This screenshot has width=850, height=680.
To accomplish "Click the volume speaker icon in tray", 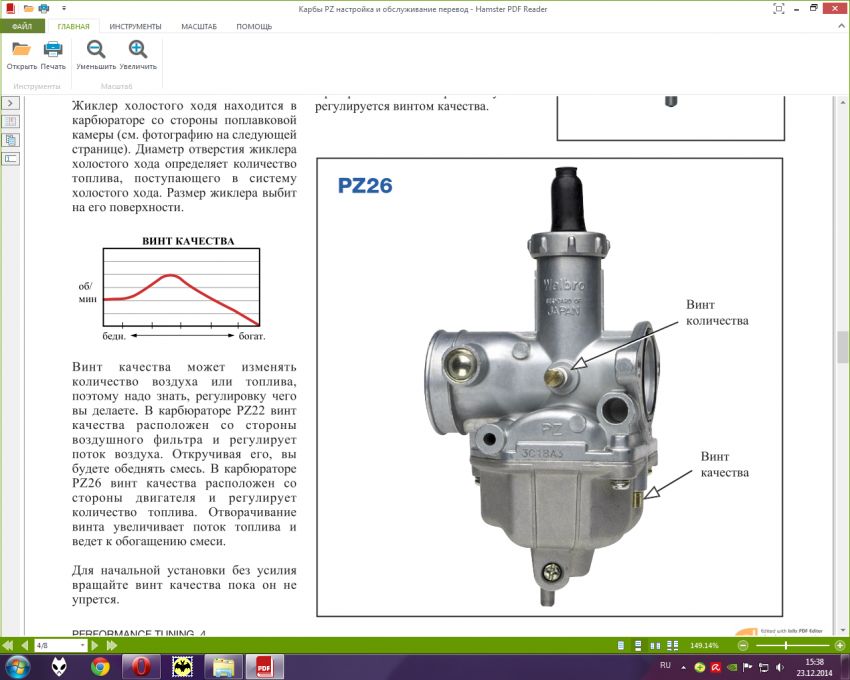I will point(780,668).
